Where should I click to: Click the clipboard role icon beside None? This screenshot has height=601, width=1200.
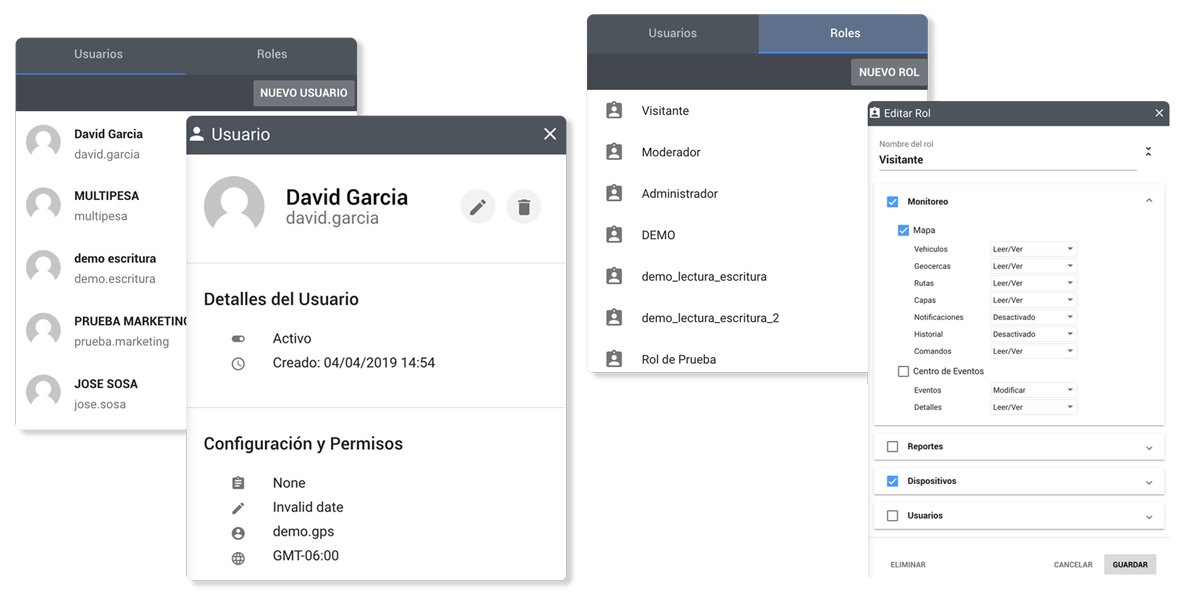point(238,483)
